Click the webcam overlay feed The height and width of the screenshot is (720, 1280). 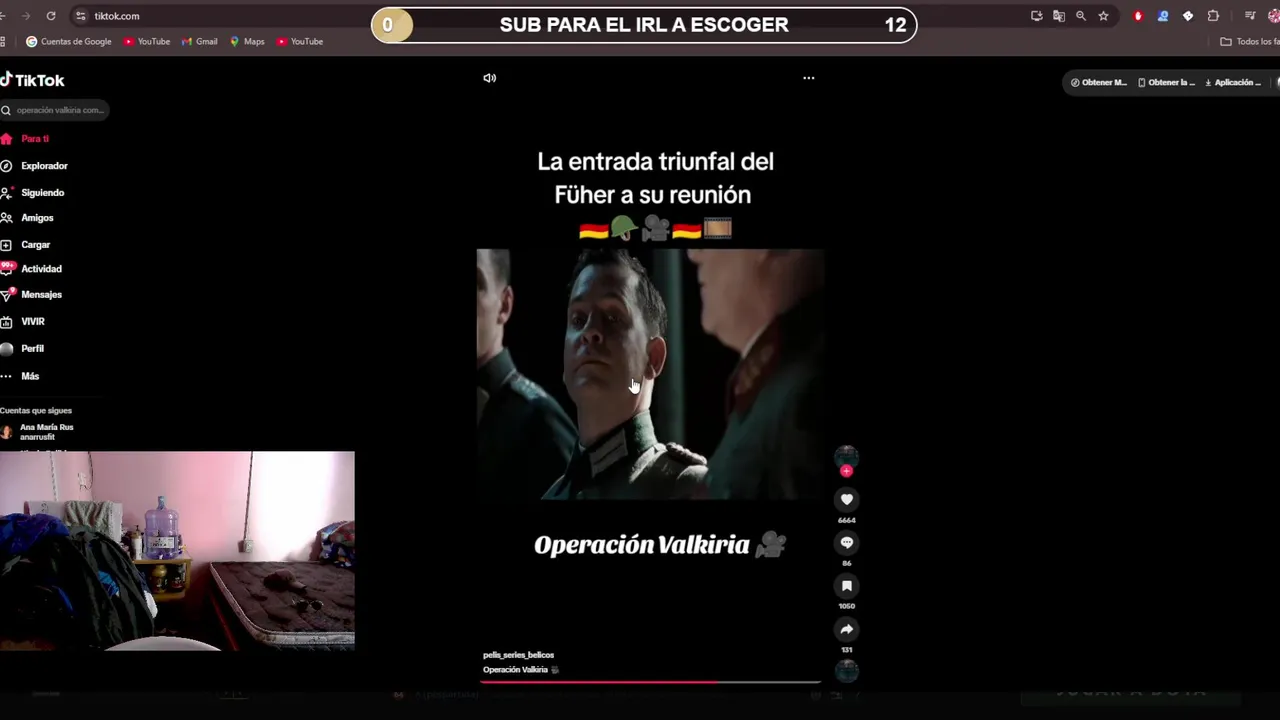177,551
